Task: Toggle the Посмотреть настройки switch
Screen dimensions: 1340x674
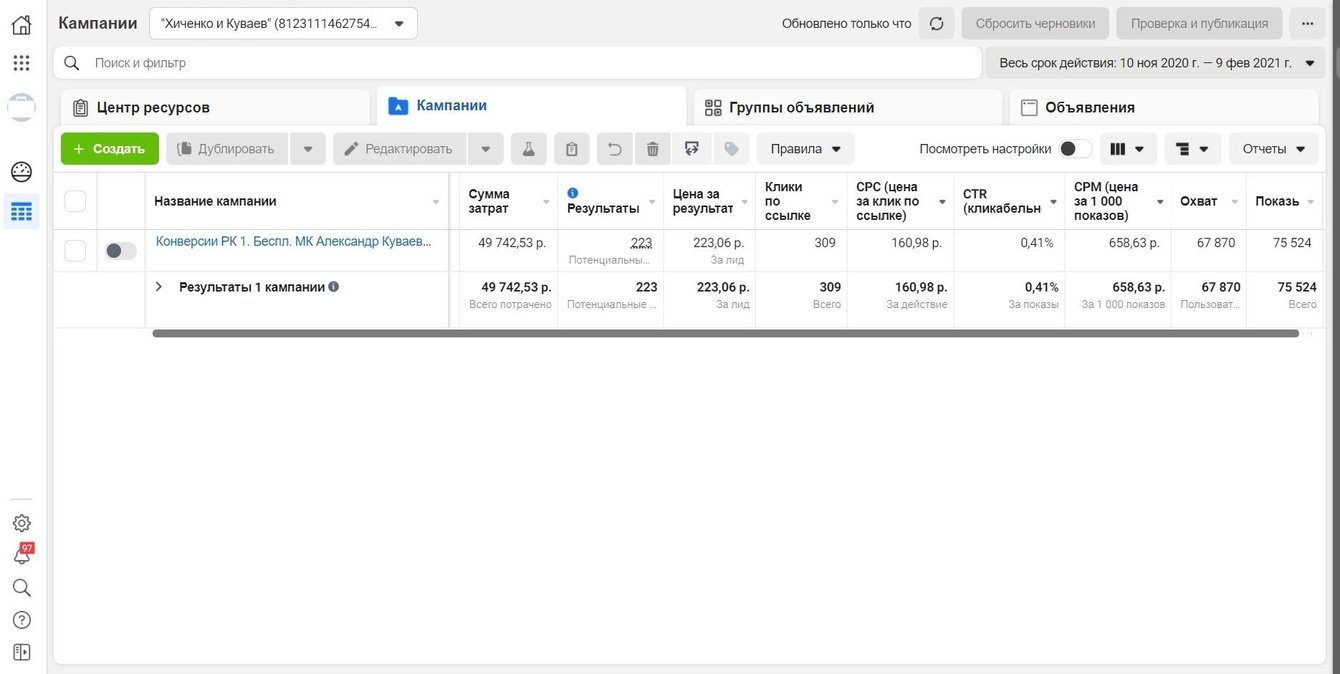Action: (x=1076, y=149)
